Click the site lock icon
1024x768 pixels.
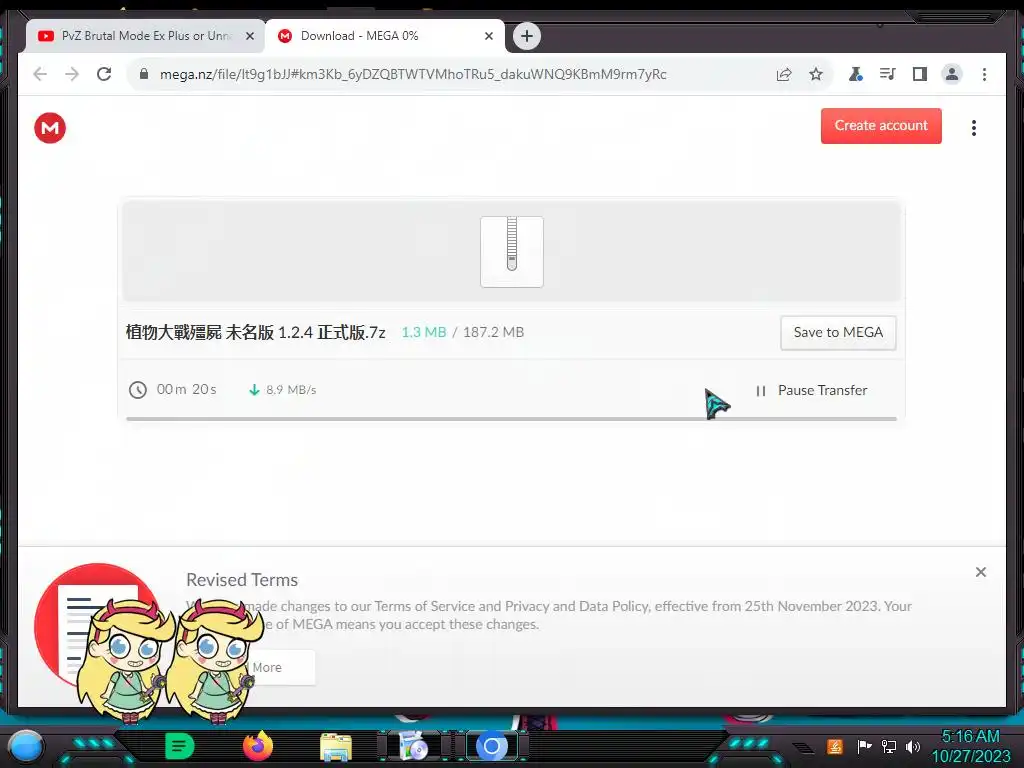(x=144, y=74)
